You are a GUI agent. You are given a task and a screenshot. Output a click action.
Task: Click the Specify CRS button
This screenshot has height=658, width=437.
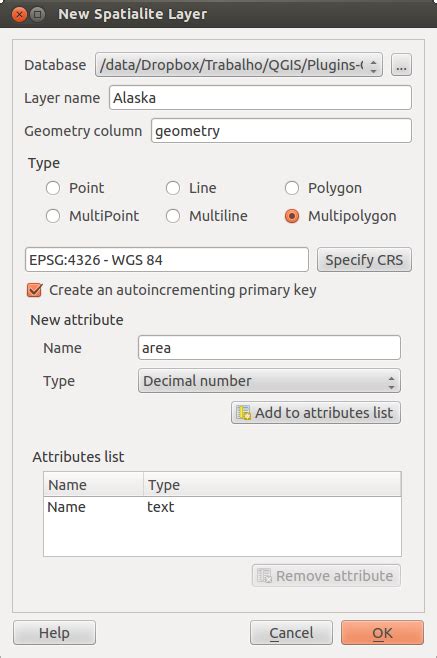(364, 260)
